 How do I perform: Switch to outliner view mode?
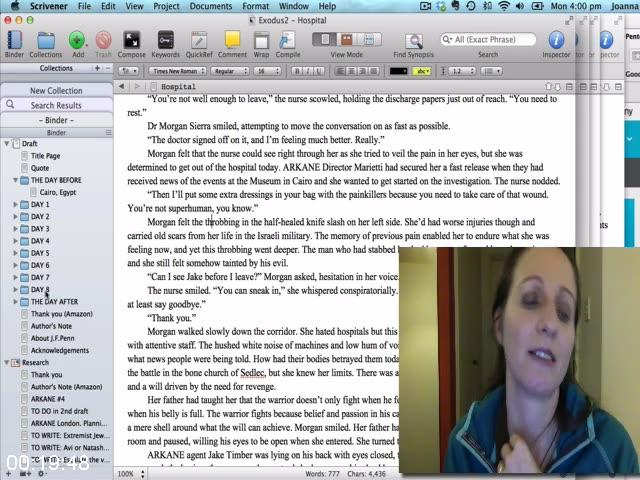[369, 40]
